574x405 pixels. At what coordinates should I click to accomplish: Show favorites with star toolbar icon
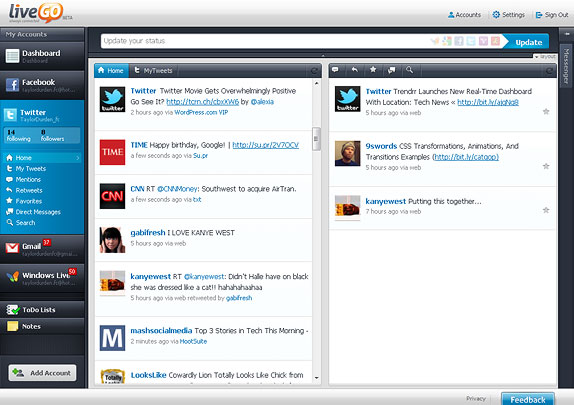373,70
